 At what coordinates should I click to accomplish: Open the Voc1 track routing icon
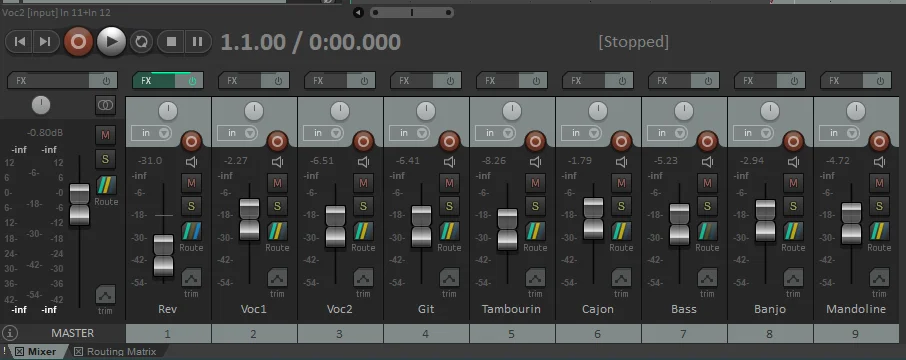(x=277, y=231)
